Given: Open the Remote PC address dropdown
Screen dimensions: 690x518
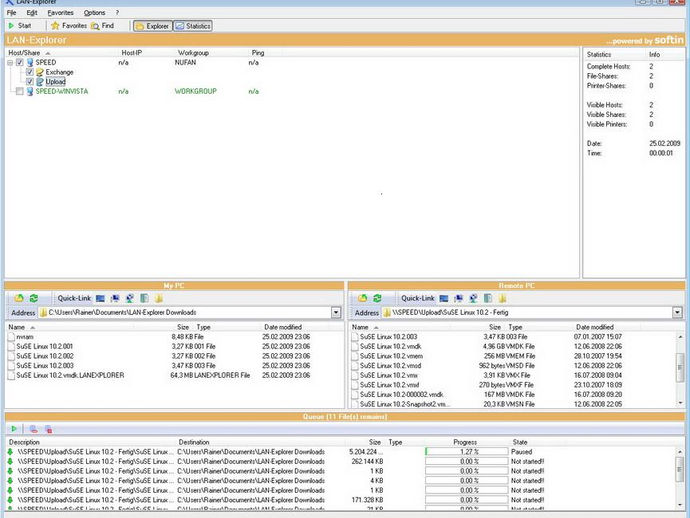Looking at the screenshot, I should (677, 312).
